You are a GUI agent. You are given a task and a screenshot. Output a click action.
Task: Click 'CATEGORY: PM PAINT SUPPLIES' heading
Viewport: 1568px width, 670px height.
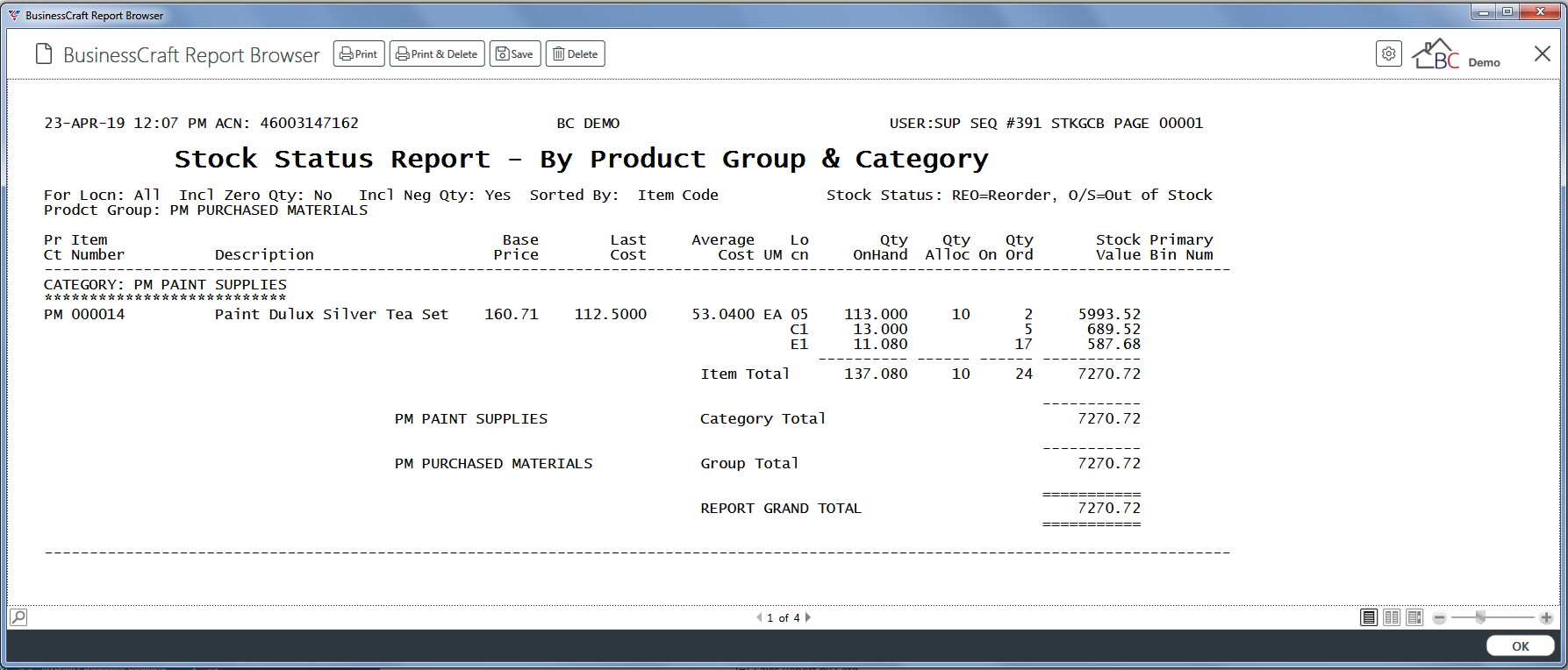[x=166, y=284]
